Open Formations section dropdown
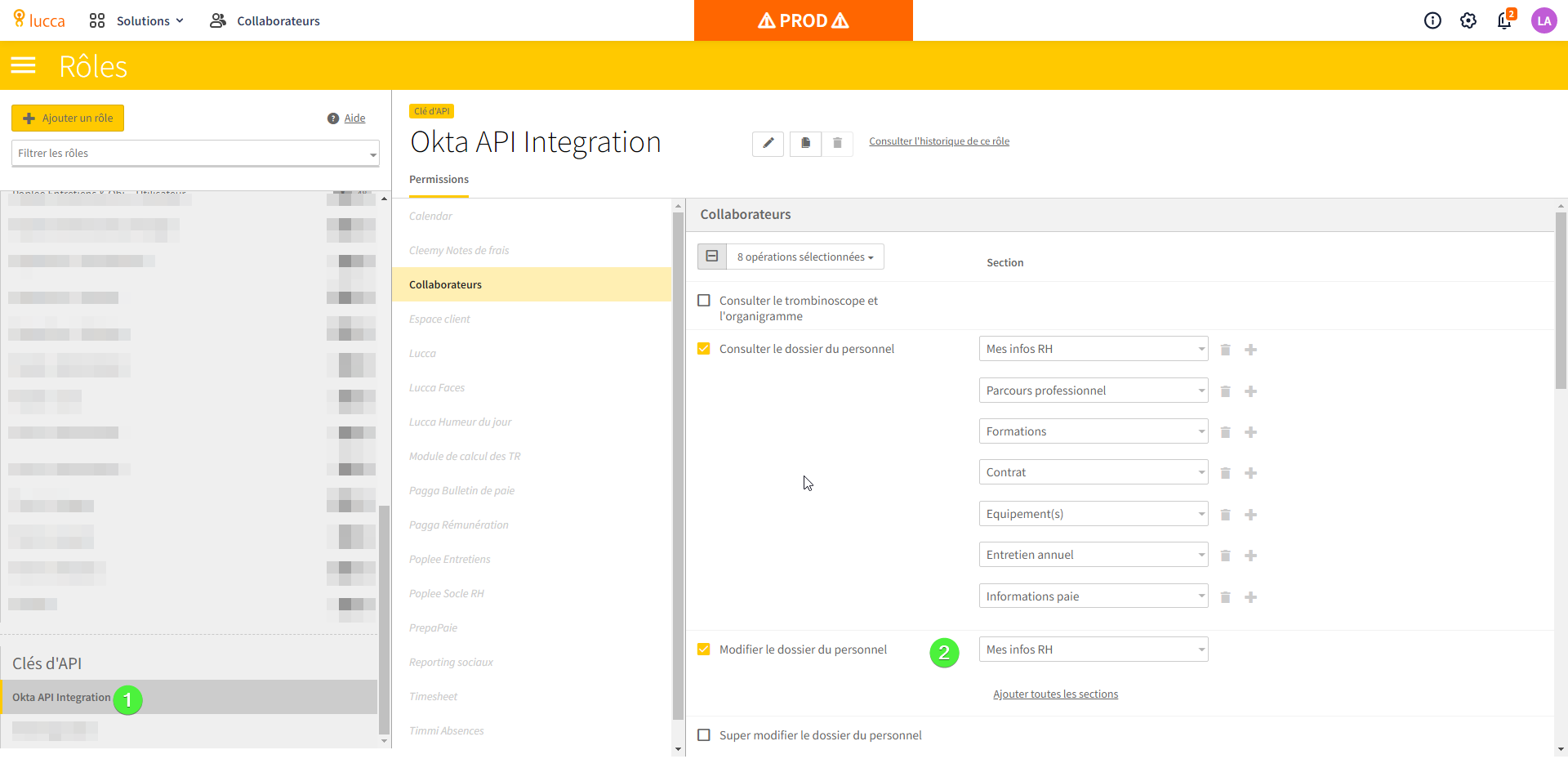Viewport: 1568px width, 759px height. [x=1094, y=431]
